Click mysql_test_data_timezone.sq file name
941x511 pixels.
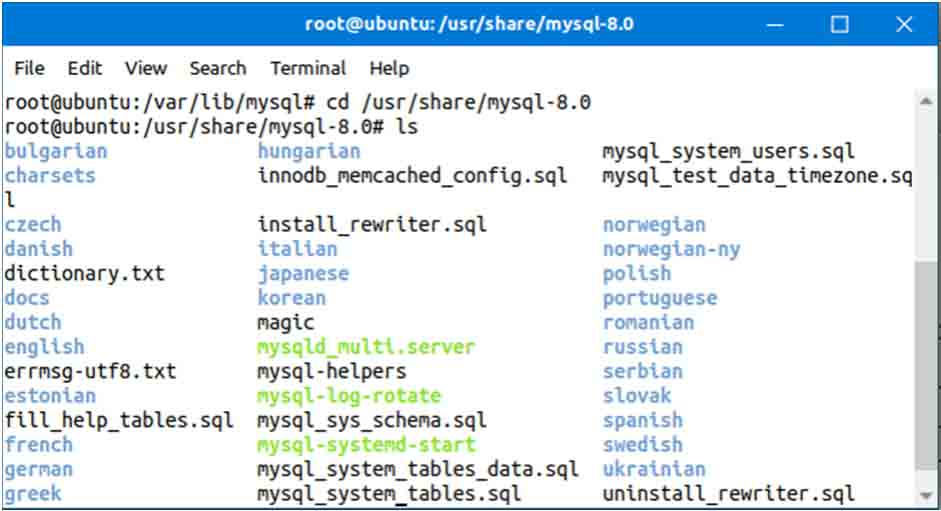[x=757, y=176]
